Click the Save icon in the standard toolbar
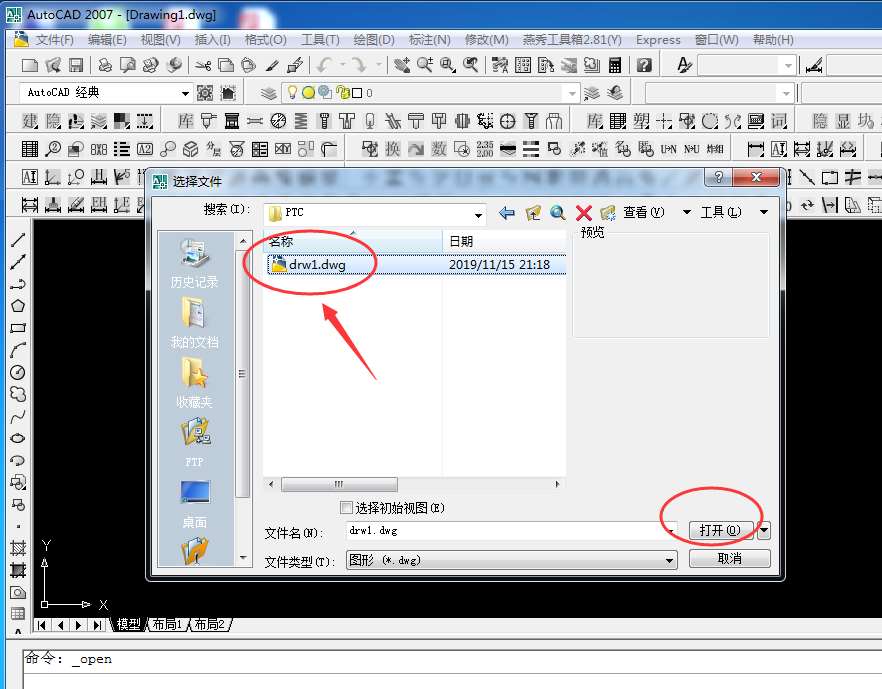882x689 pixels. [76, 65]
